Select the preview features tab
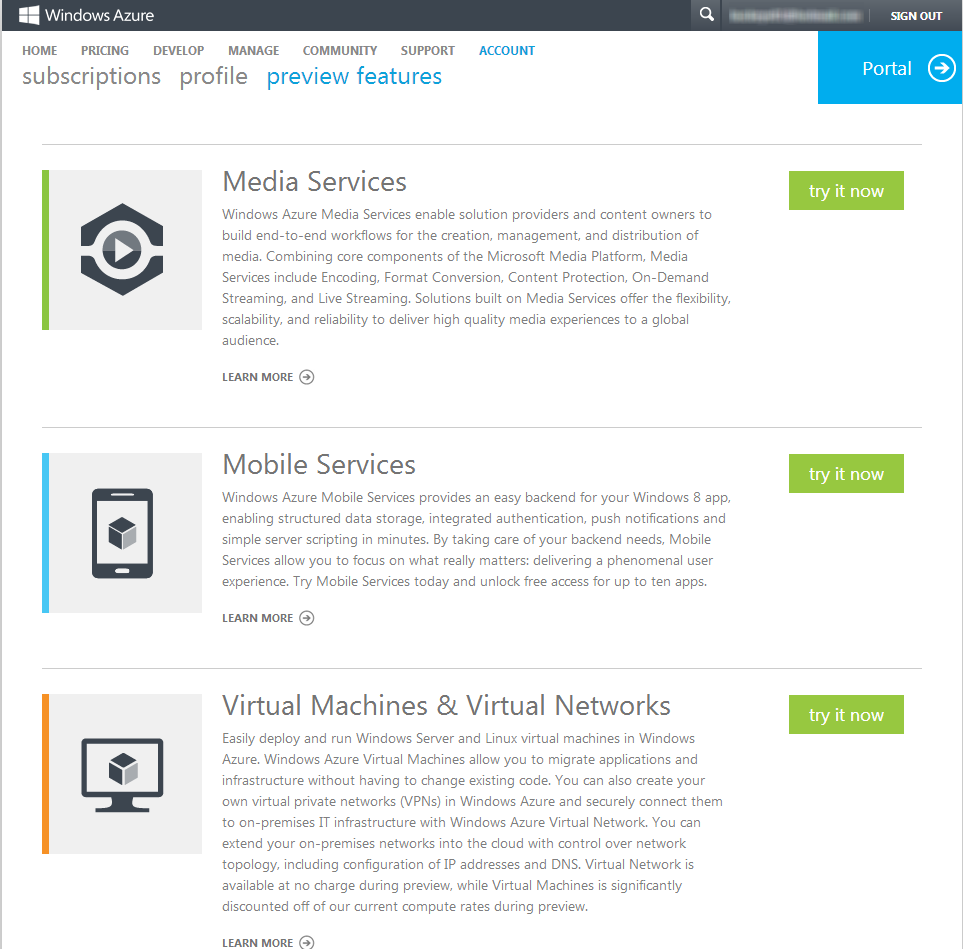Viewport: 963px width, 949px height. click(354, 77)
